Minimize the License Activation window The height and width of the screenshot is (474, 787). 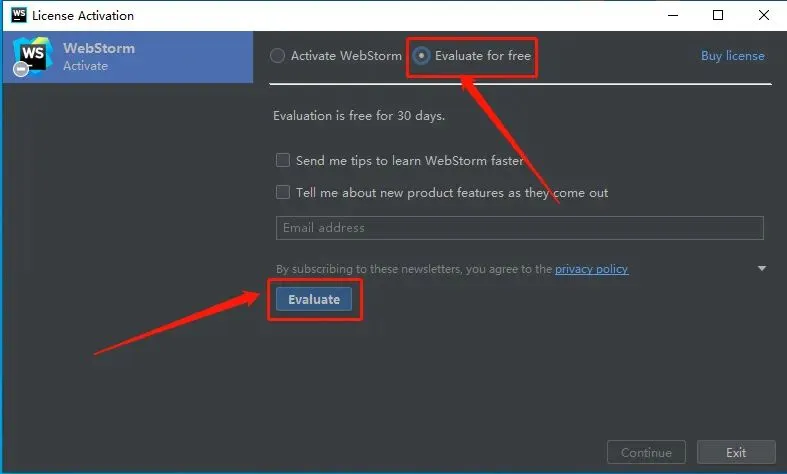tap(673, 16)
